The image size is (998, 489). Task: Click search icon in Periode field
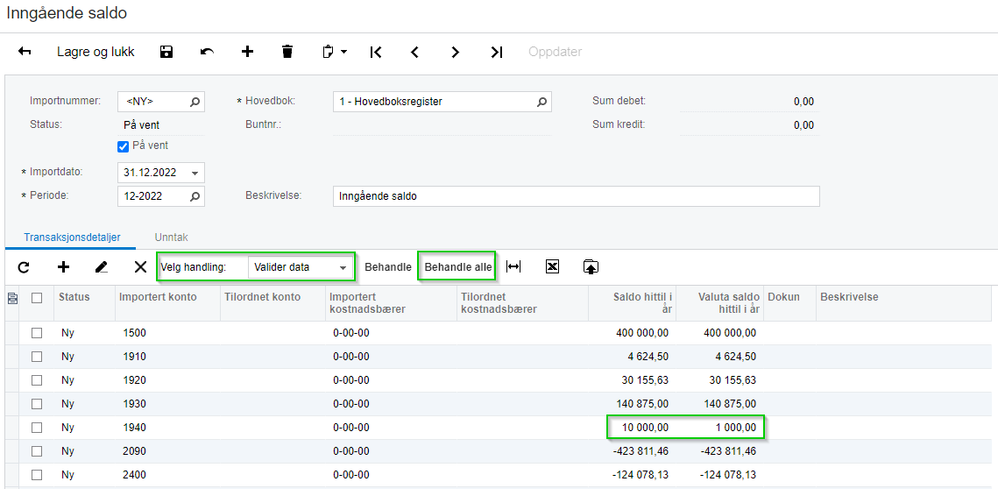[x=195, y=197]
